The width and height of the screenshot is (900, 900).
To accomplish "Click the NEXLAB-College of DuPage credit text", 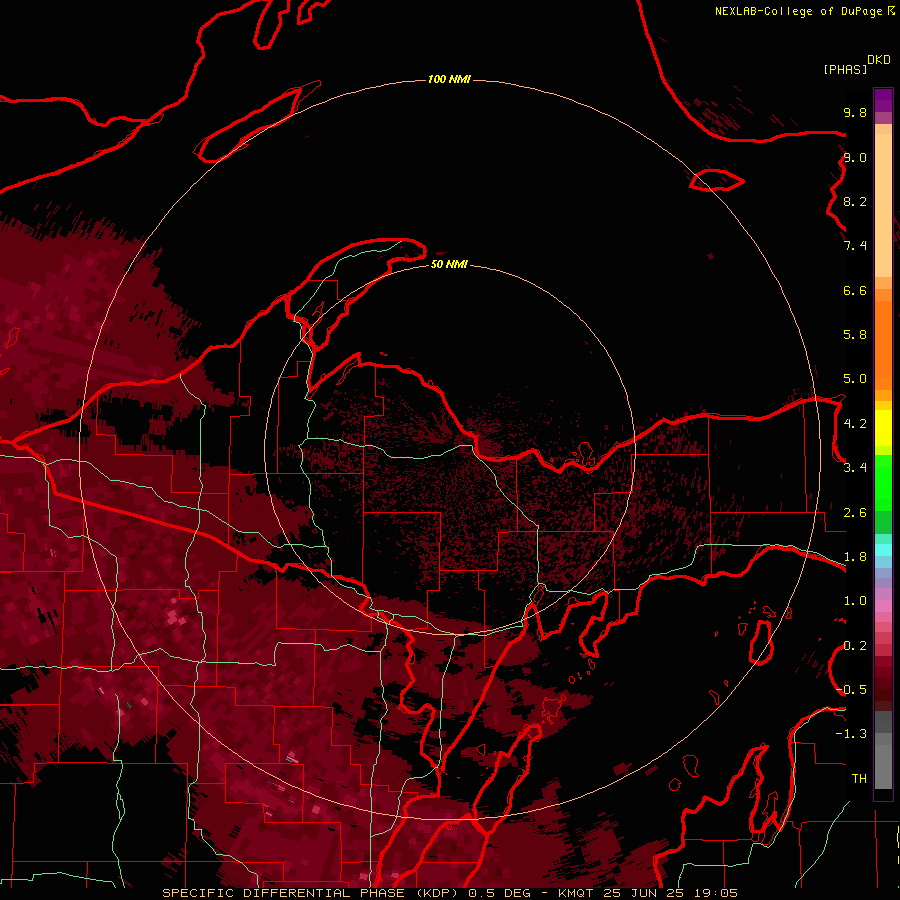I will pyautogui.click(x=801, y=11).
